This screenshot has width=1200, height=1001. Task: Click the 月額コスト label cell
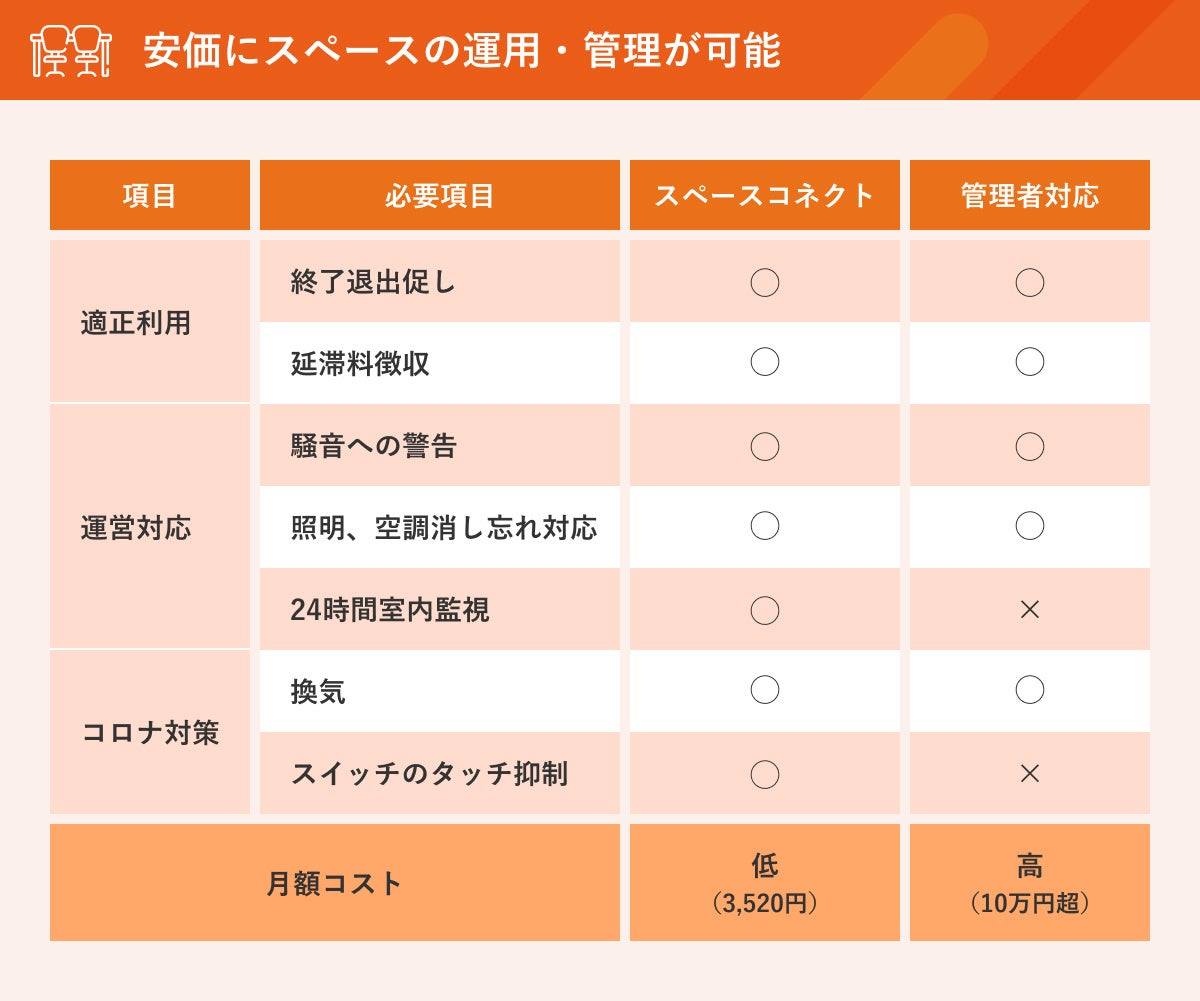coord(334,883)
